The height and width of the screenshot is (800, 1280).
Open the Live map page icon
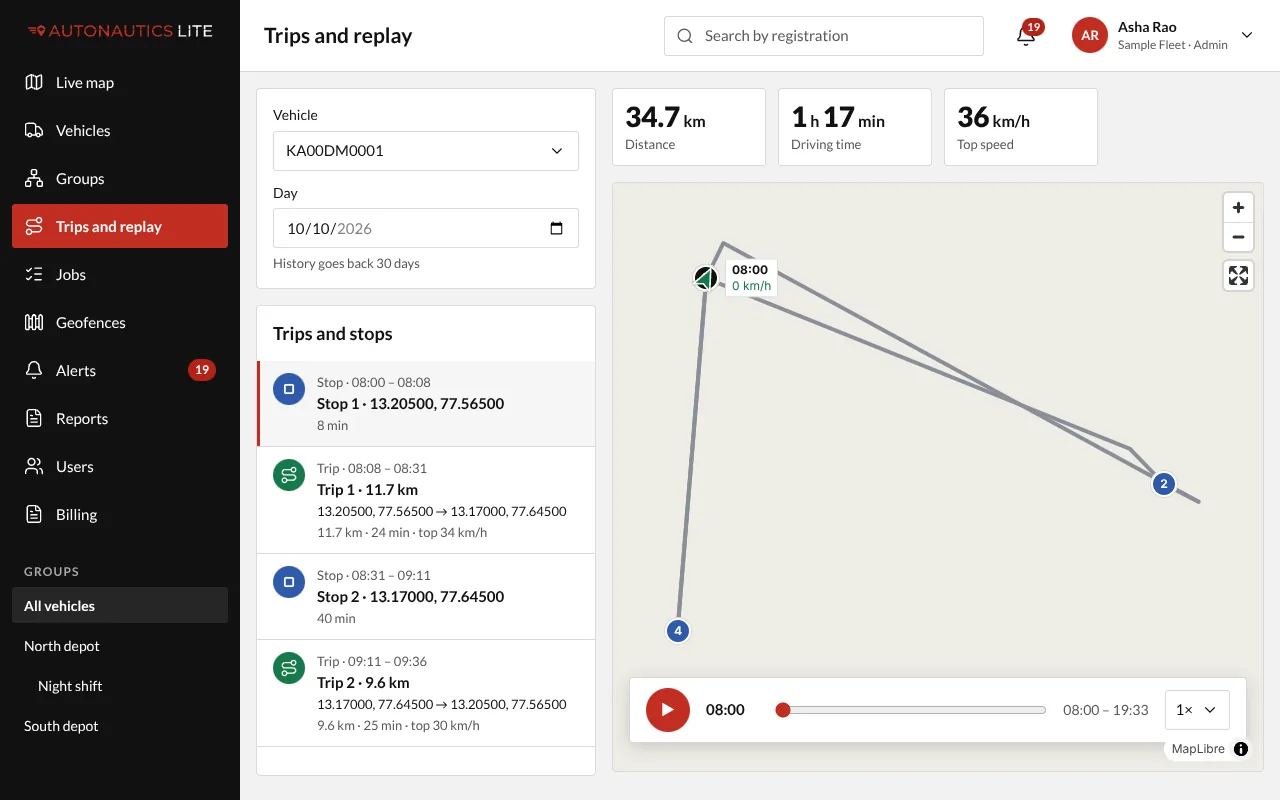coord(34,83)
